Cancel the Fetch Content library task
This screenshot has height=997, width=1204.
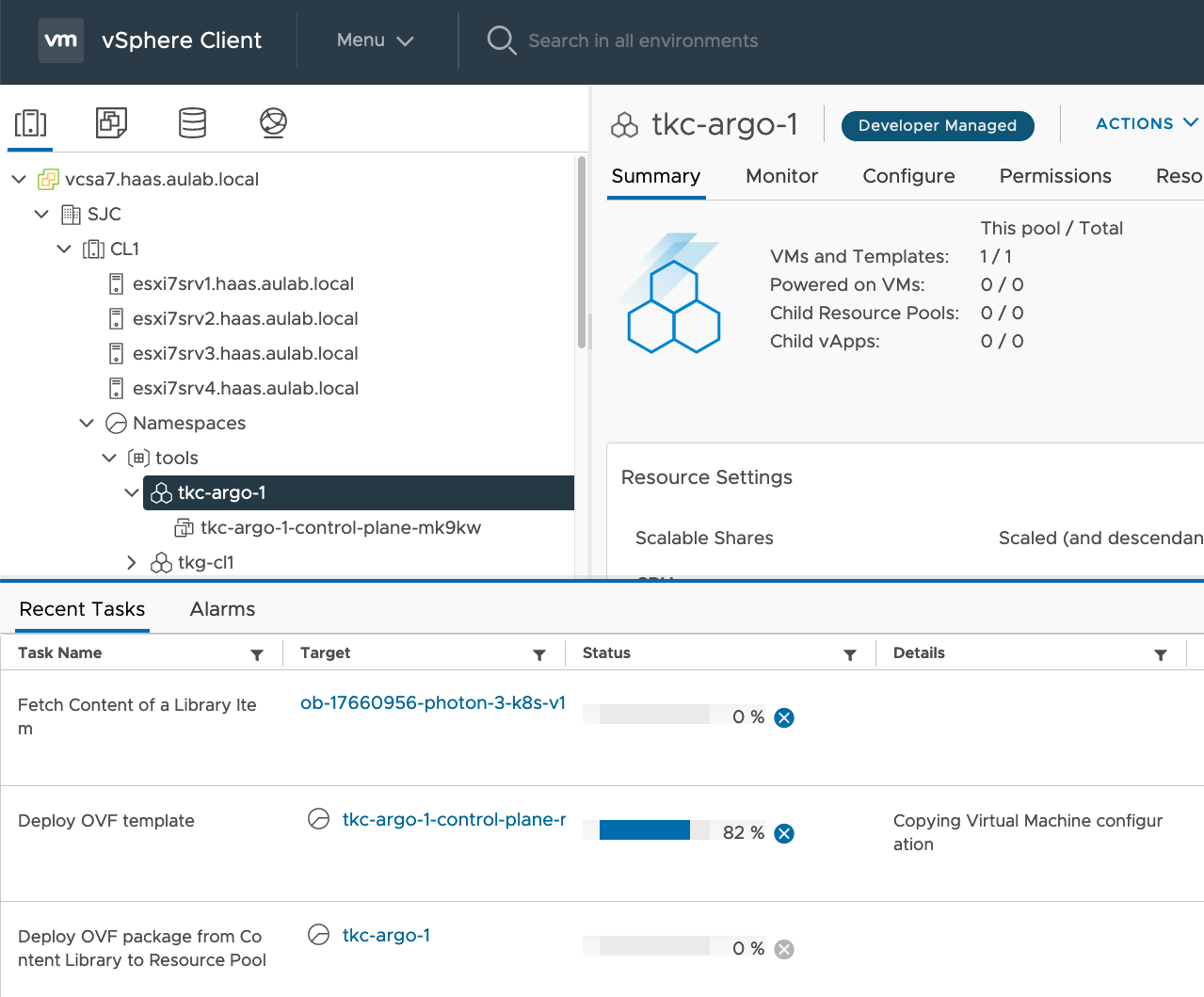(783, 717)
